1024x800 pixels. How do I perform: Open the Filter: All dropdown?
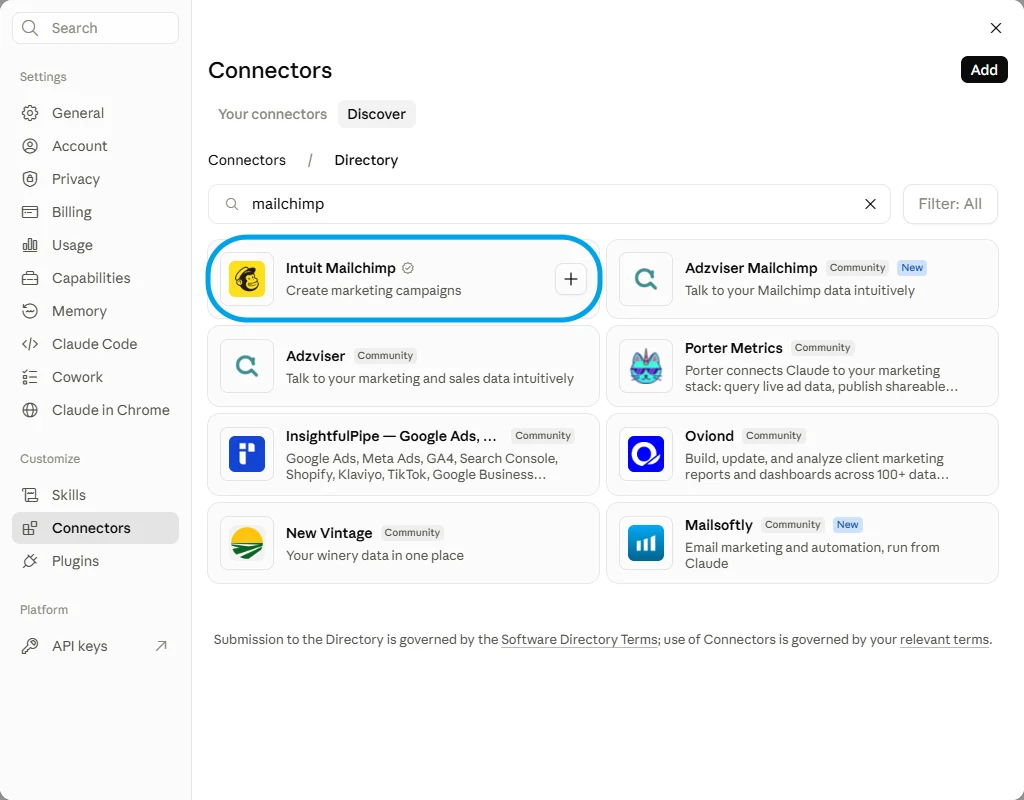[x=950, y=204]
